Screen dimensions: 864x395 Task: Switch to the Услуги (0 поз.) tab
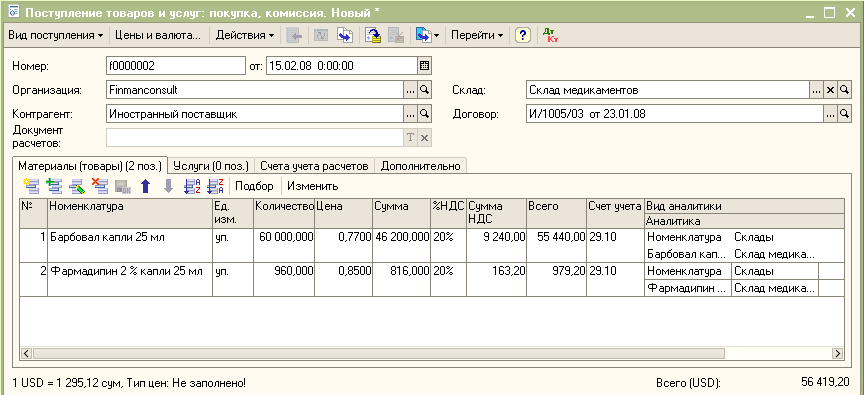point(211,165)
